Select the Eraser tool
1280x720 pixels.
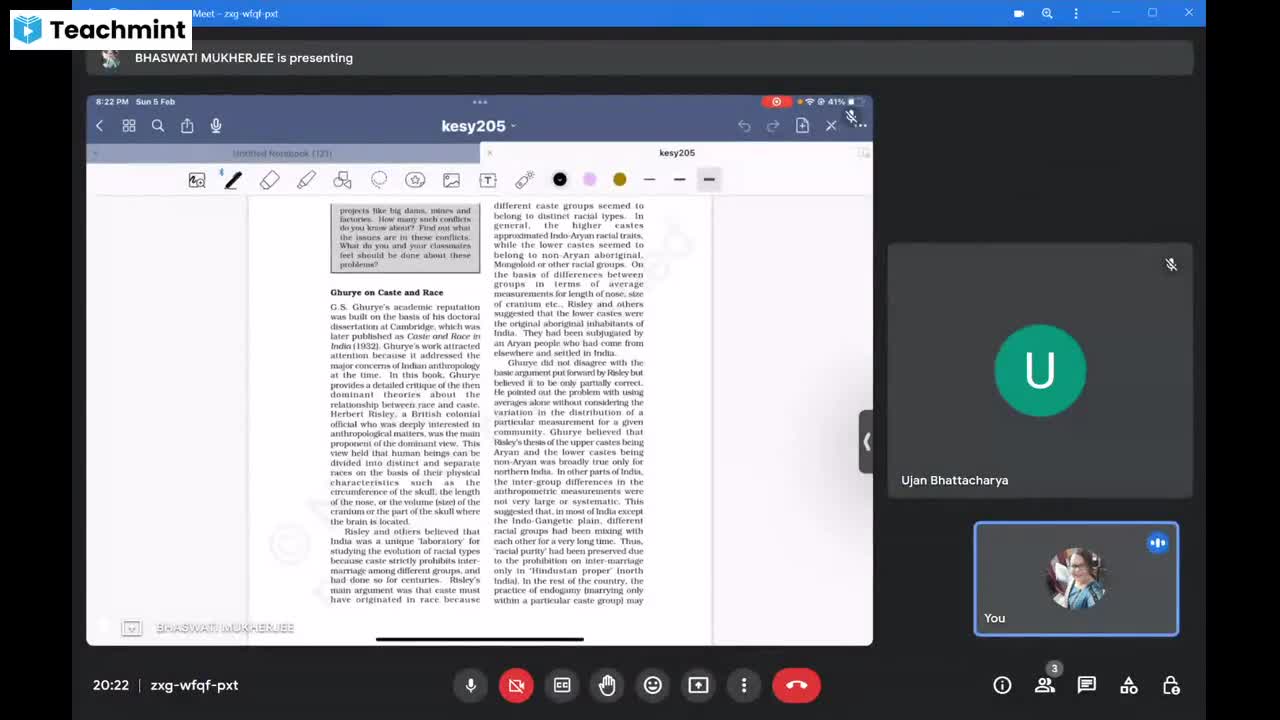tap(269, 179)
